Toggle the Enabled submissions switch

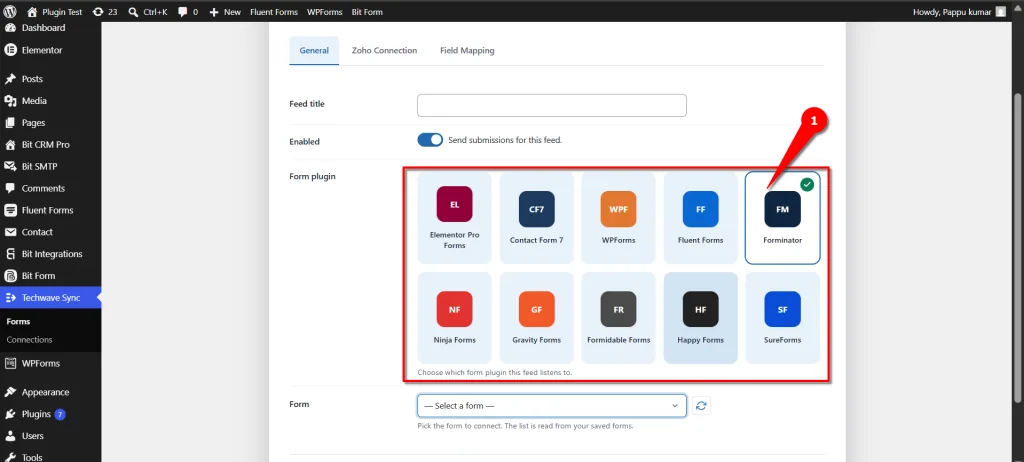[x=430, y=140]
